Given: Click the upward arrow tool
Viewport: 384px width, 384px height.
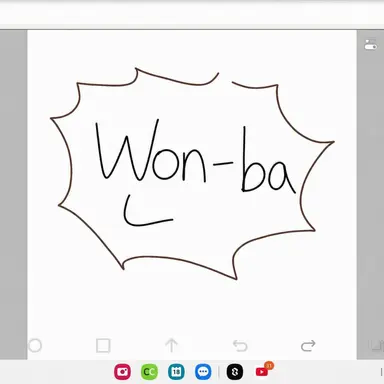Looking at the screenshot, I should coord(172,345).
